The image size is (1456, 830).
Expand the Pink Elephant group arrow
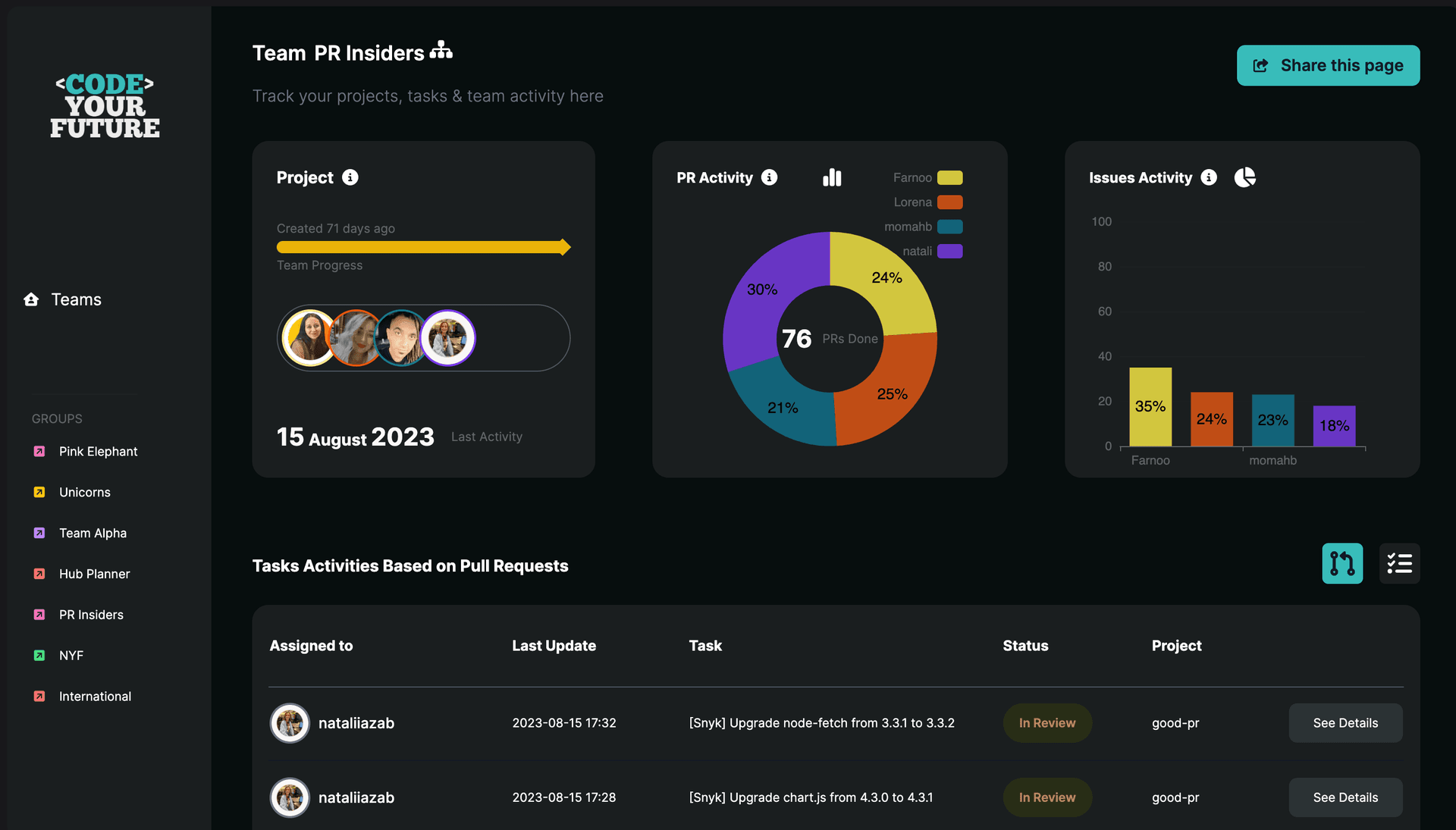click(x=39, y=451)
